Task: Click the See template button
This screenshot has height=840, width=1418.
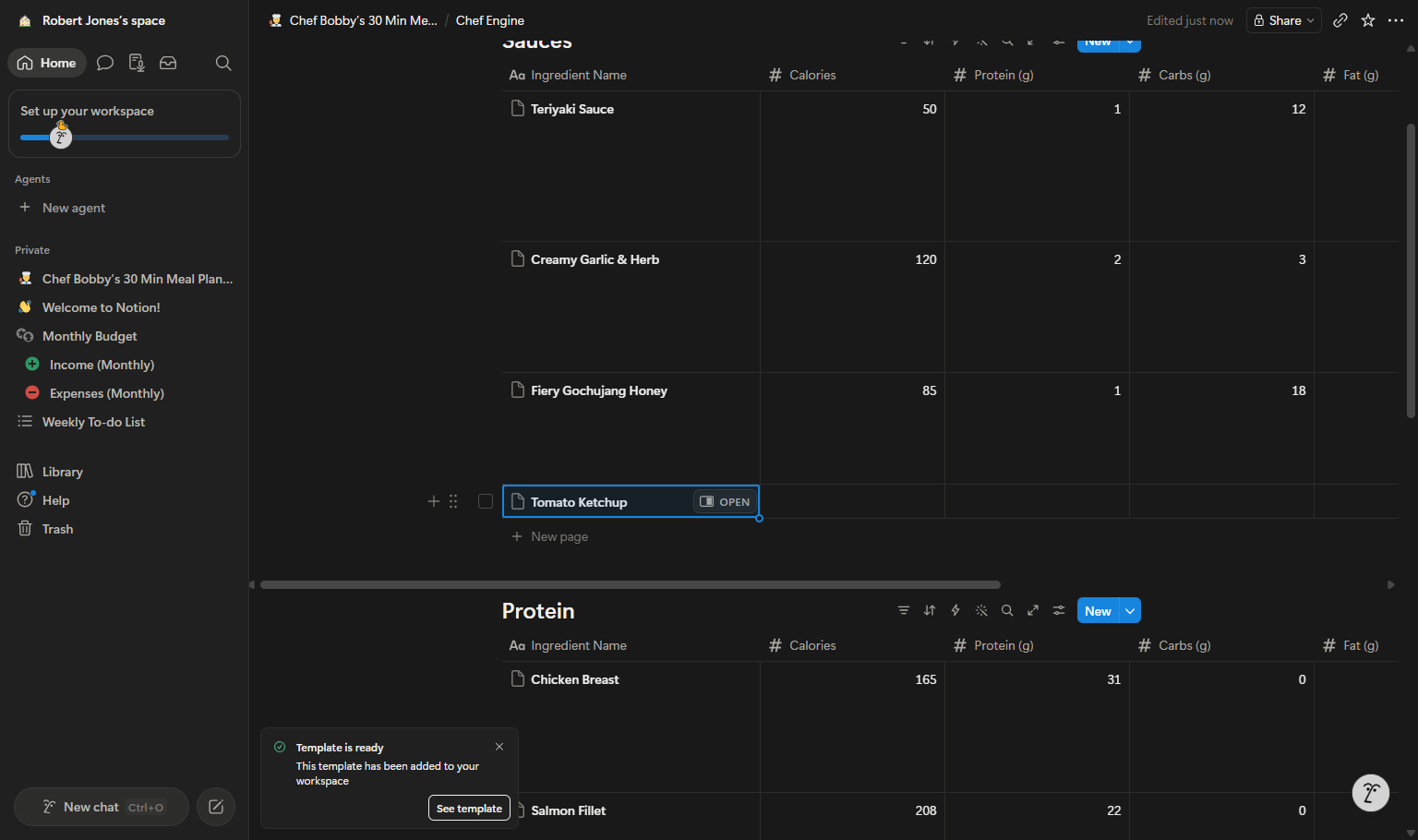Action: click(469, 808)
